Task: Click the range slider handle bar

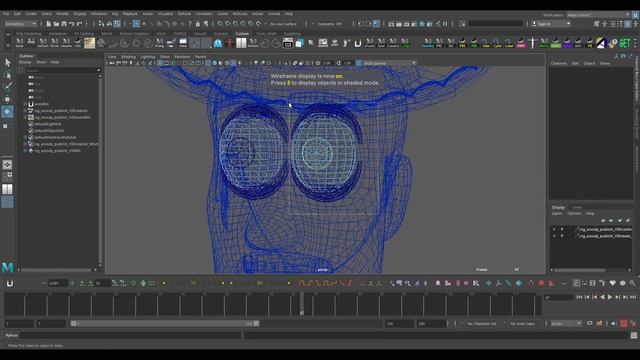Action: 164,324
